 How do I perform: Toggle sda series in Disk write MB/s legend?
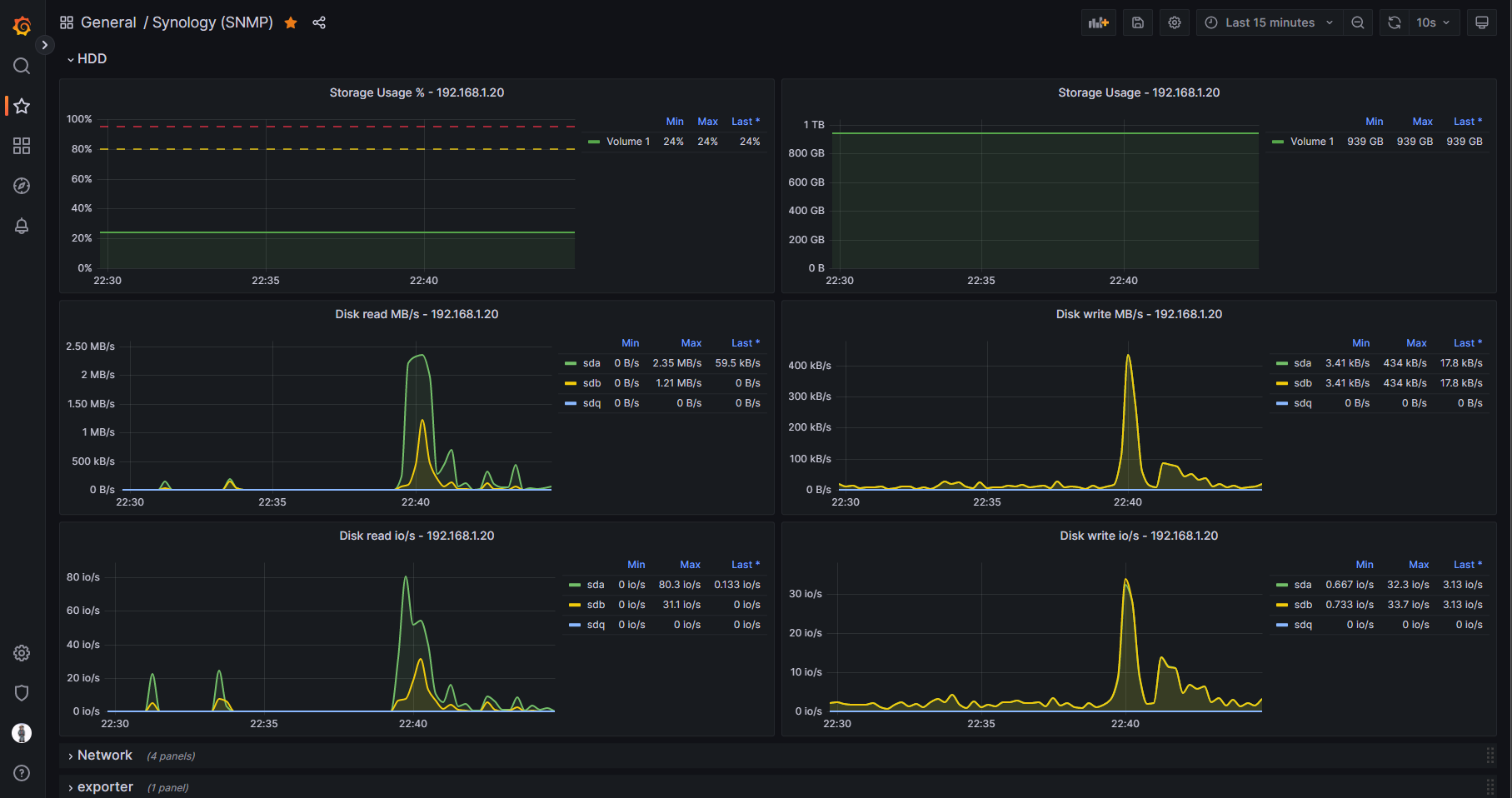1303,363
